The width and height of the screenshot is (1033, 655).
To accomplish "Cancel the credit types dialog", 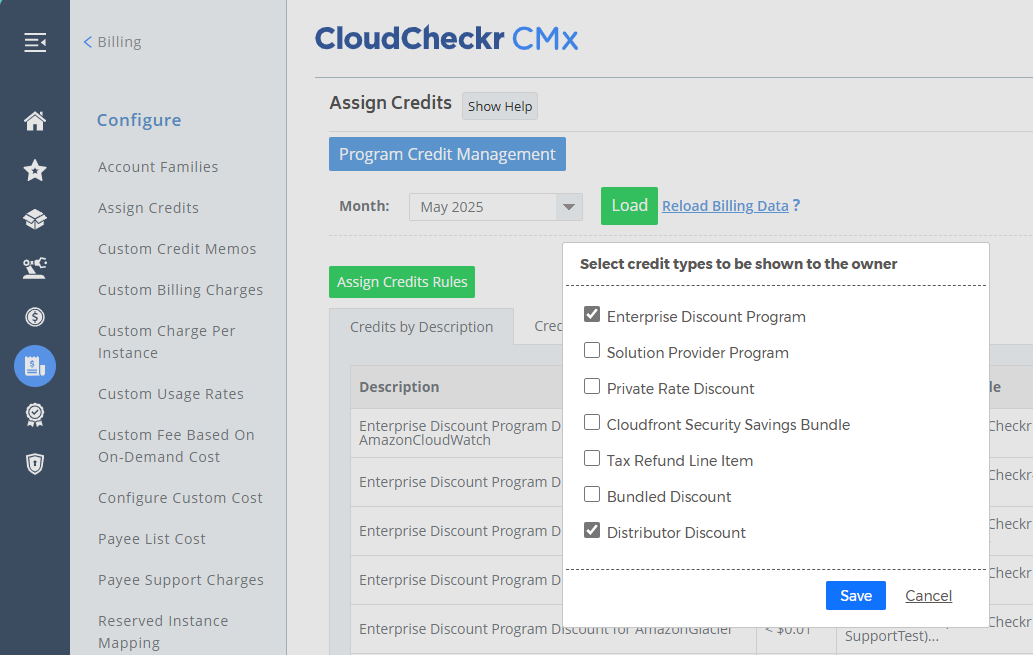I will (x=928, y=596).
